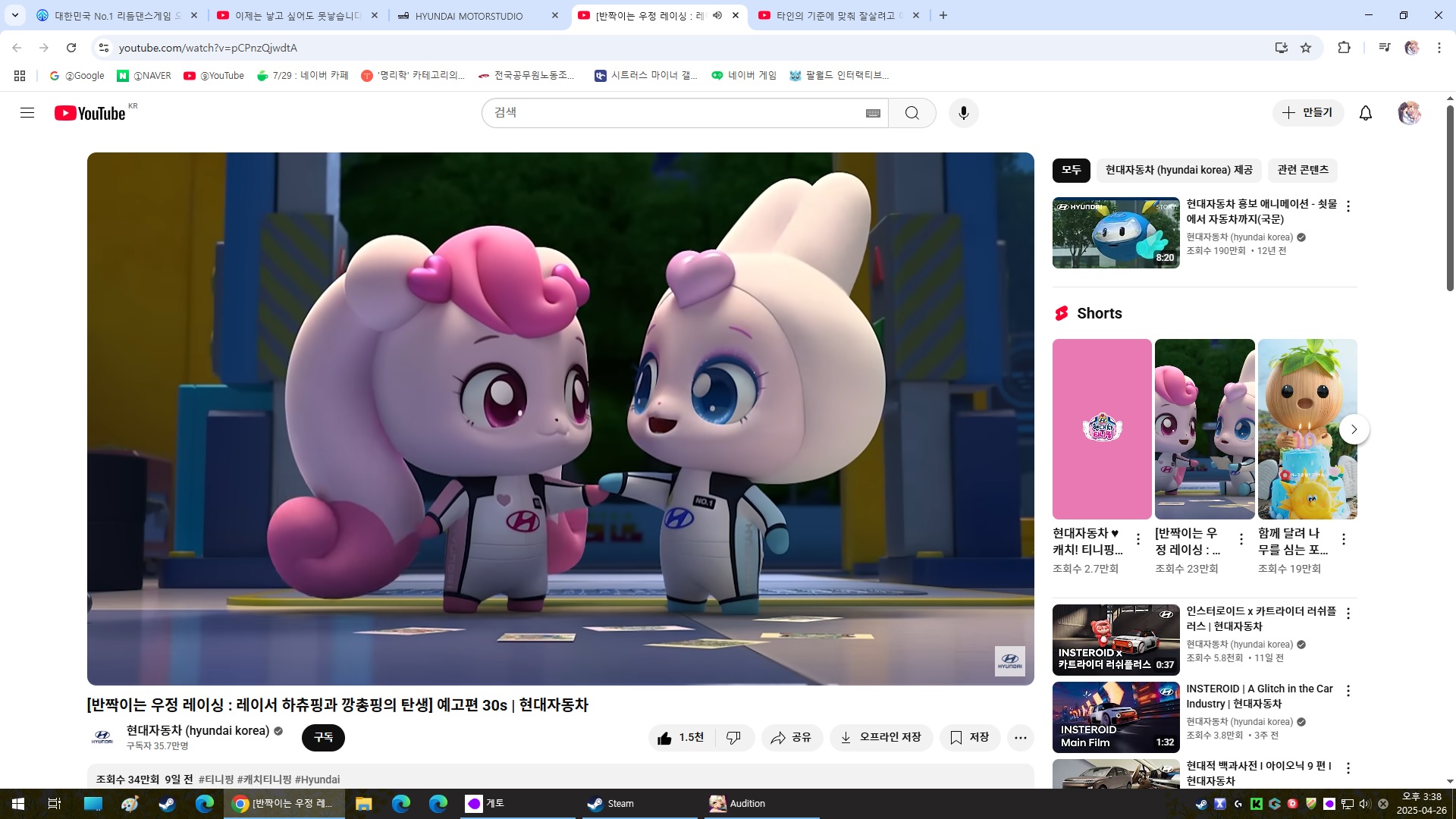
Task: Open the YouTube hamburger guide menu
Action: (27, 113)
